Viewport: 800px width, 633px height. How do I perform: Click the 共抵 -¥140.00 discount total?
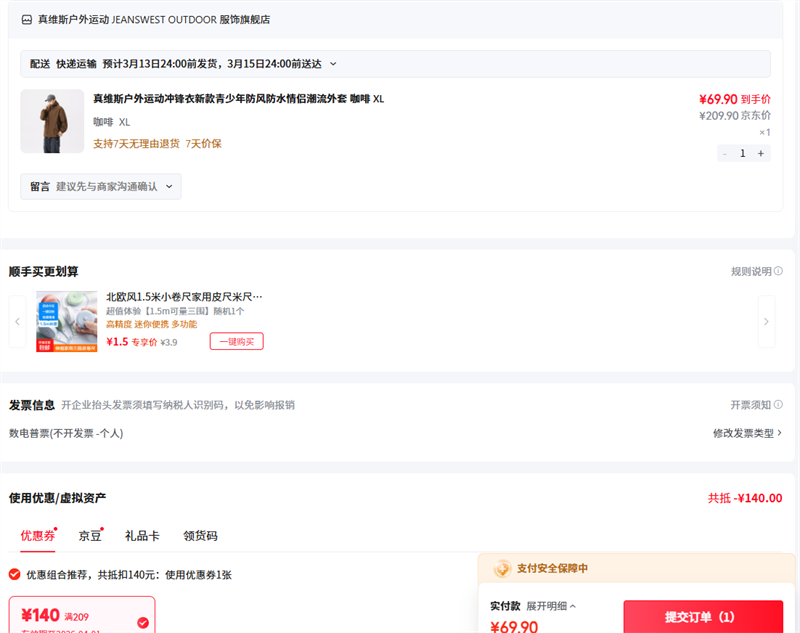(x=745, y=498)
